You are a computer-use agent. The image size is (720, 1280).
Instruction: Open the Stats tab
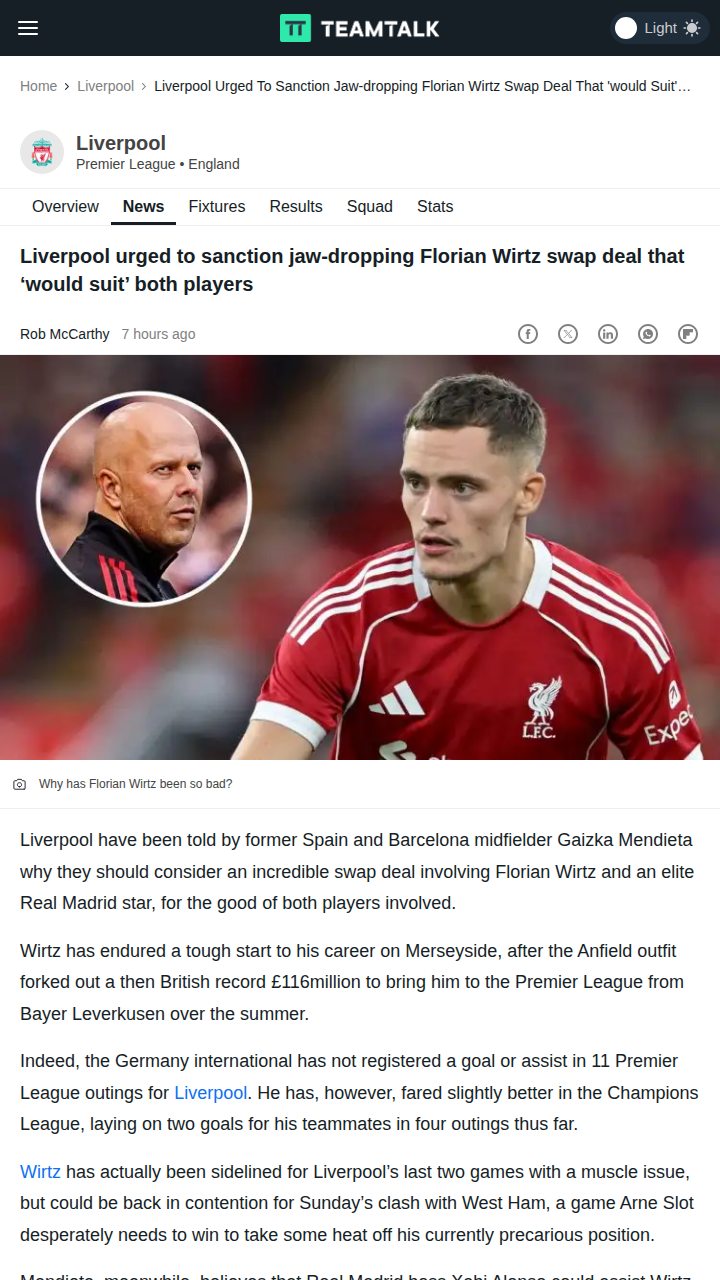pos(435,207)
